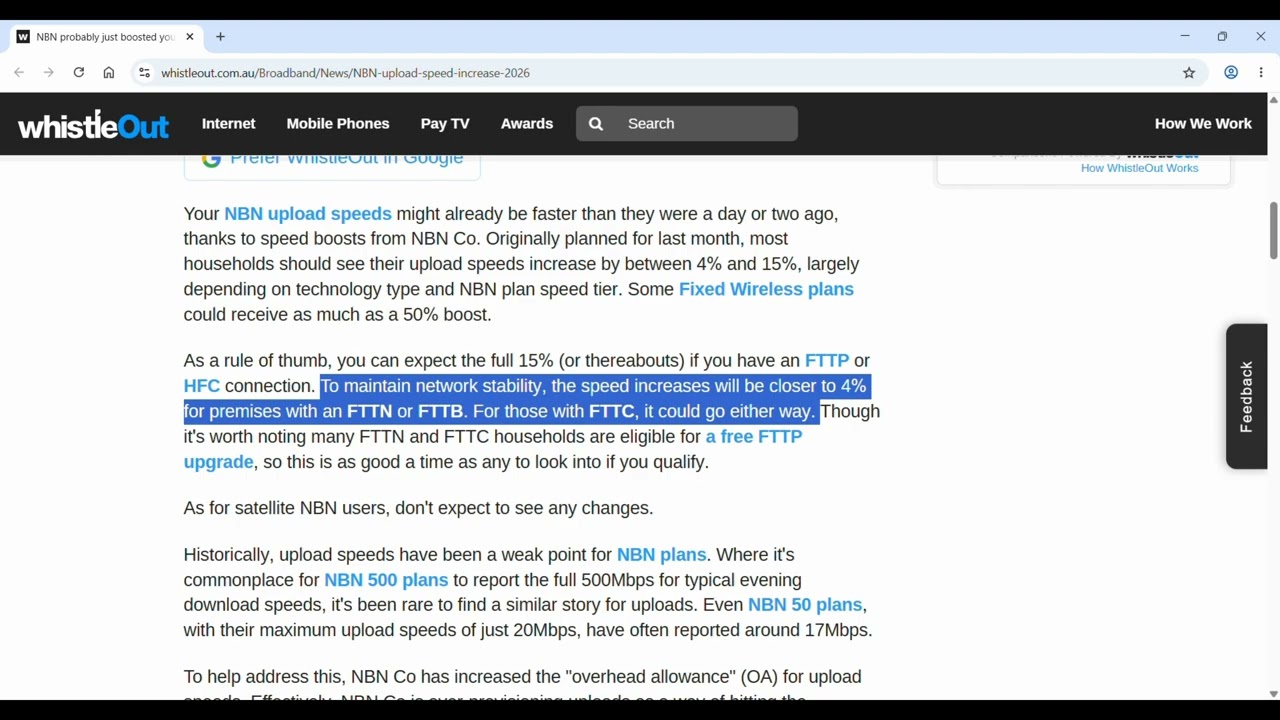Open the NBN 50 plans link

tap(805, 605)
